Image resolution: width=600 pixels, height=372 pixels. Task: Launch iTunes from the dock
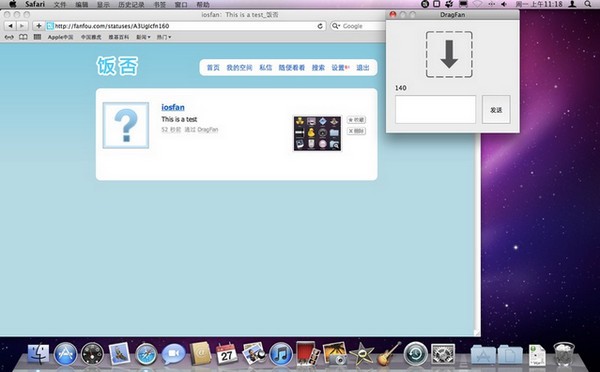(x=280, y=354)
